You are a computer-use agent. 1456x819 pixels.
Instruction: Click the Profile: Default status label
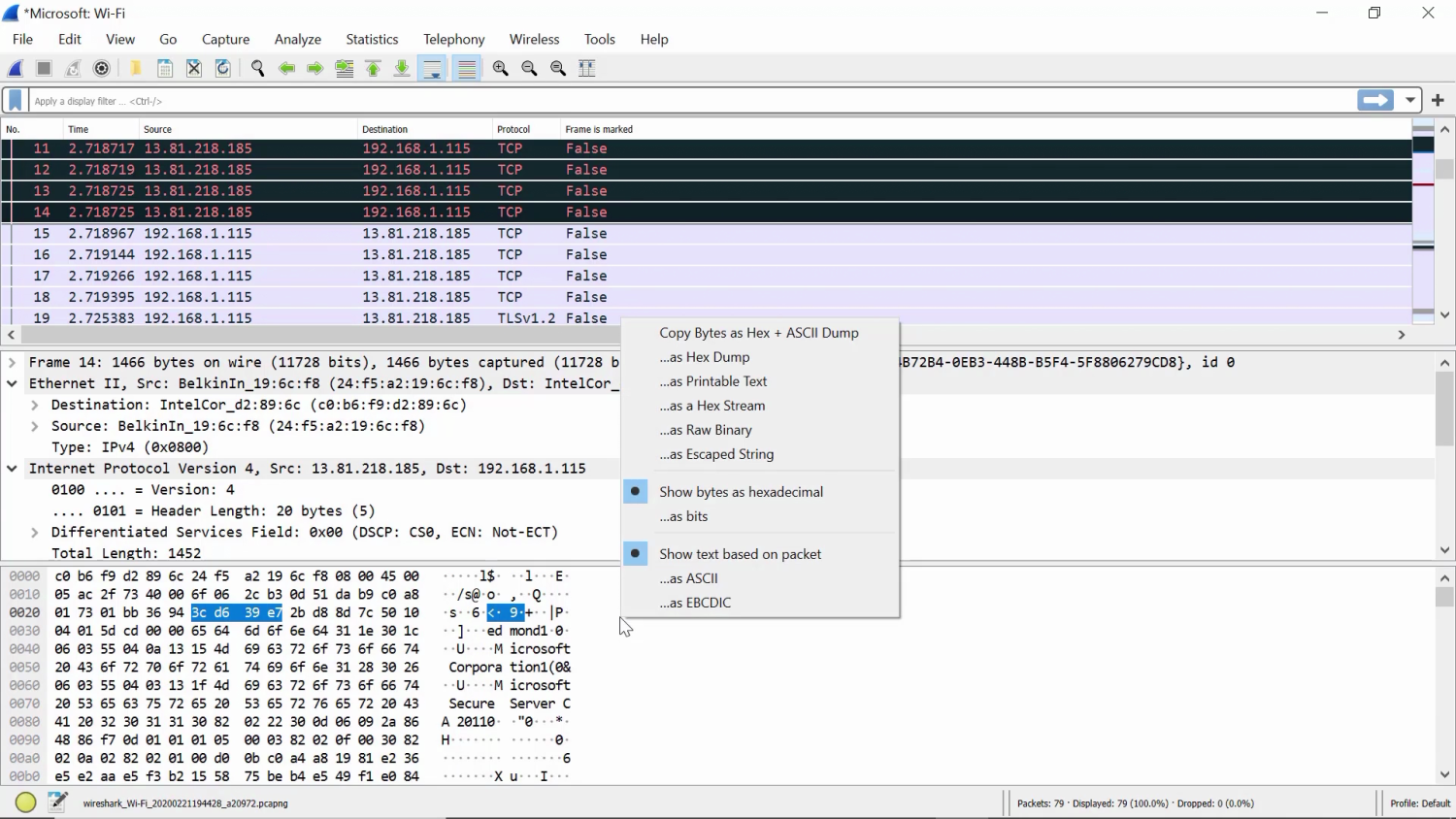click(x=1419, y=803)
